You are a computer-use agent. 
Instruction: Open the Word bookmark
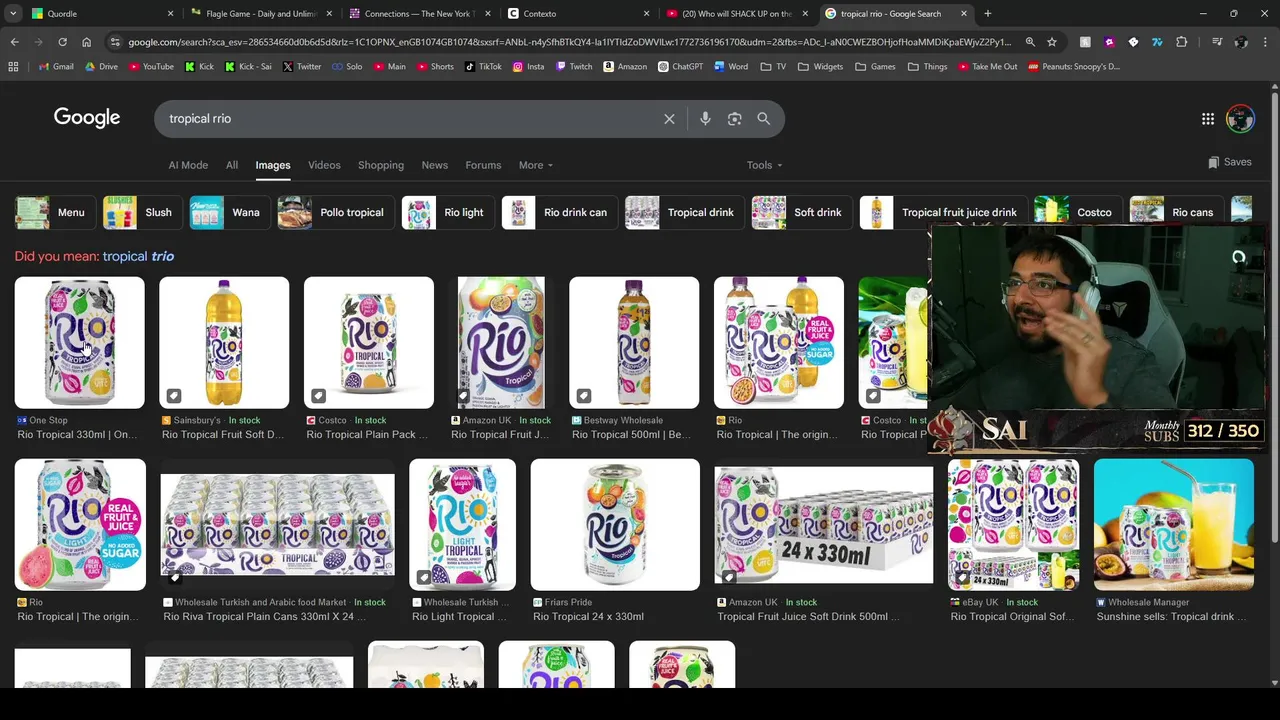(730, 67)
